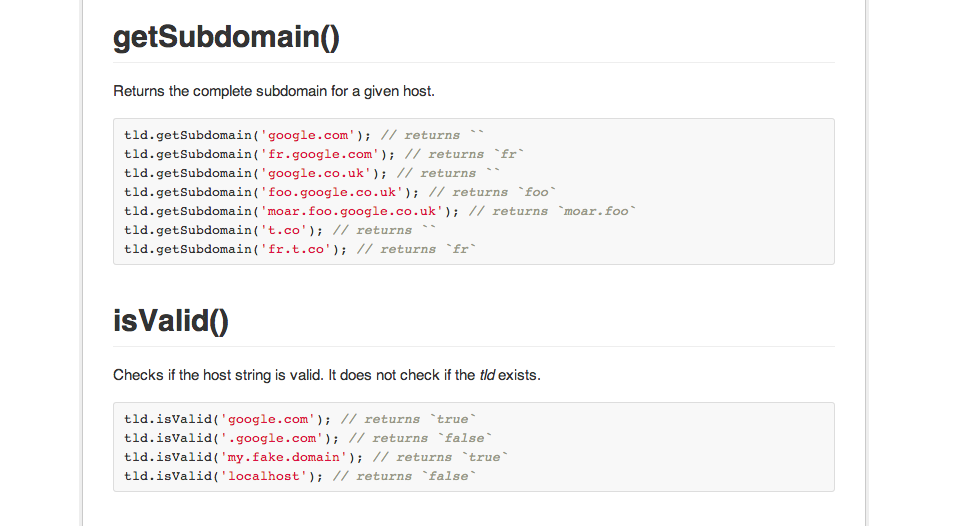This screenshot has width=979, height=526.
Task: Click the returns `false` comment for localhost
Action: coord(404,476)
